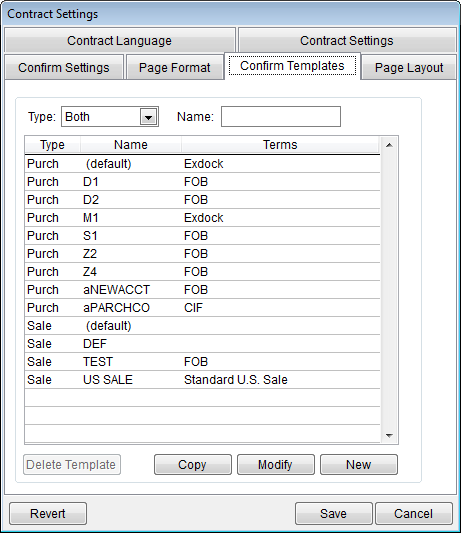This screenshot has height=533, width=461.
Task: Select the Confirm Templates tab
Action: (292, 66)
